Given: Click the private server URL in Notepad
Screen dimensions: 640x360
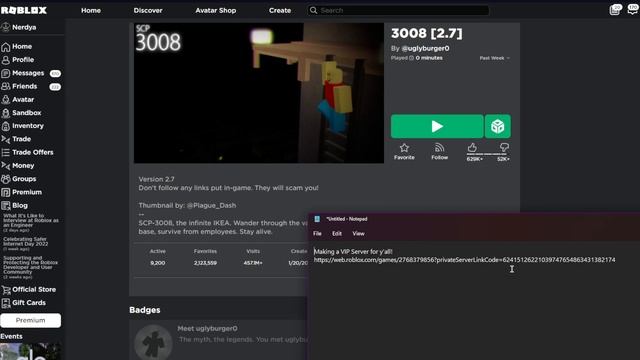Looking at the screenshot, I should 464,260.
